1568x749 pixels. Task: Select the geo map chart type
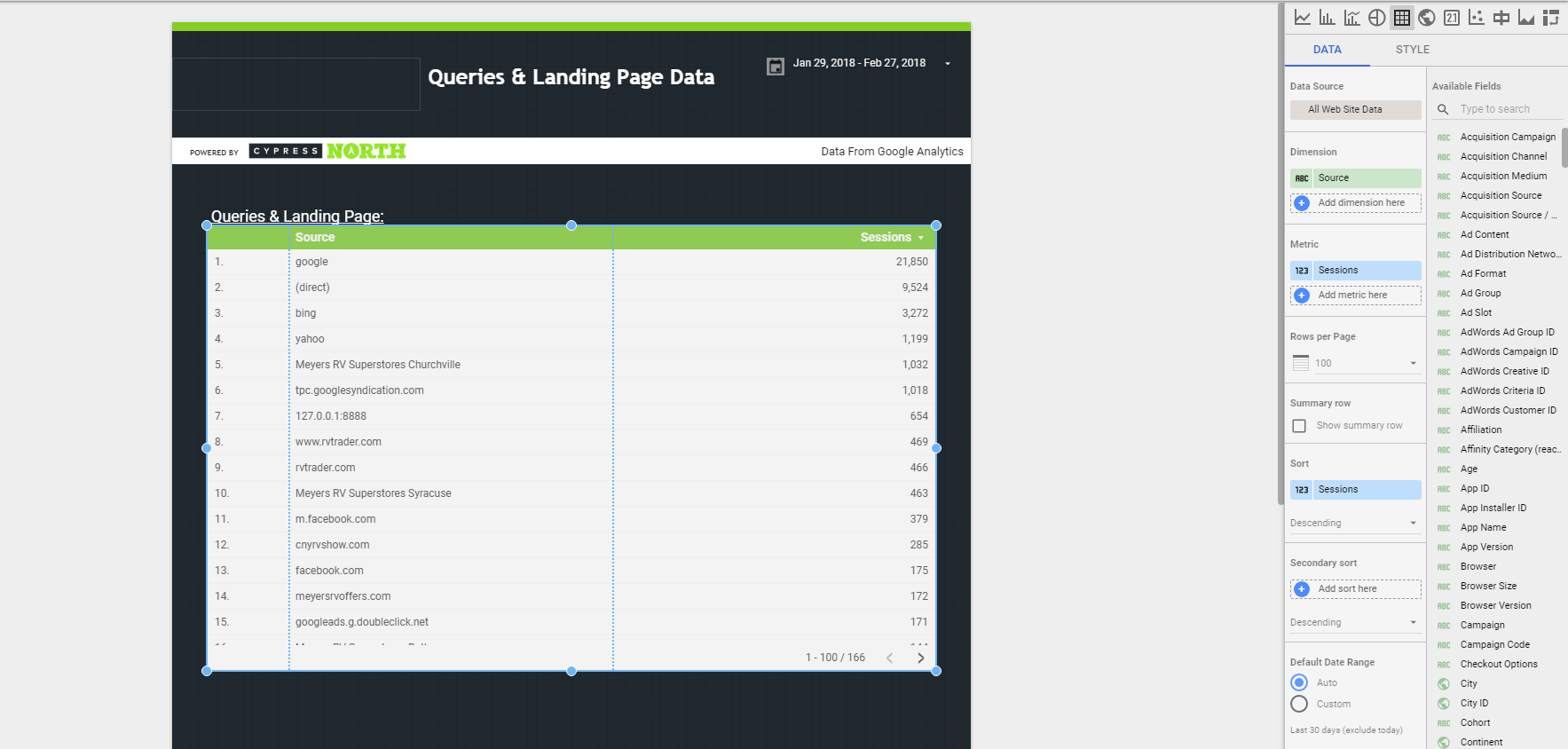coord(1427,17)
